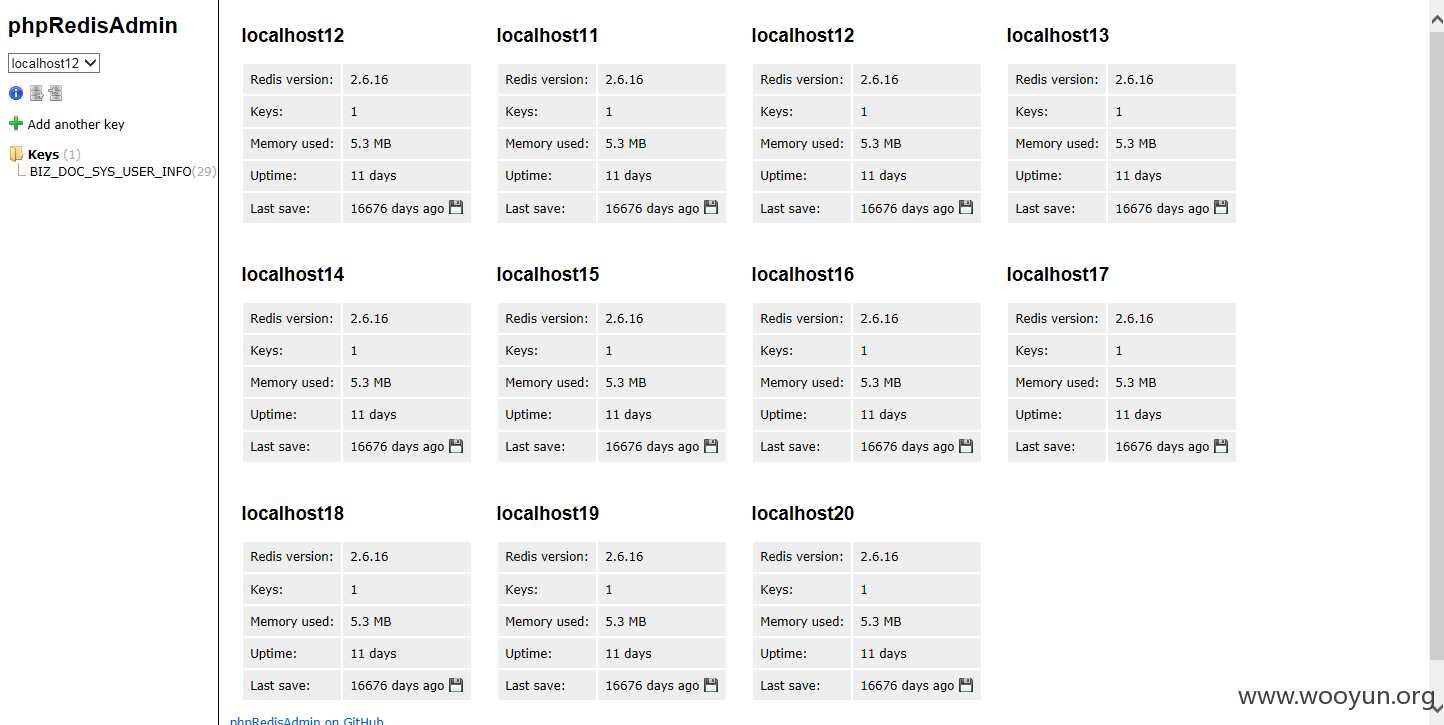This screenshot has height=725, width=1444.
Task: Click save disk icon for localhost20
Action: point(966,685)
